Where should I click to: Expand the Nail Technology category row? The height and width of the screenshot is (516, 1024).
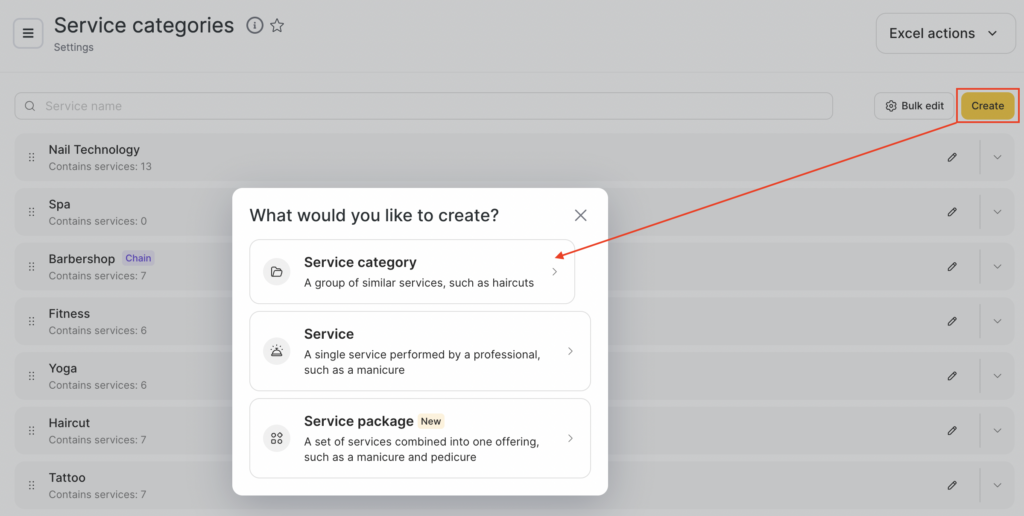997,157
